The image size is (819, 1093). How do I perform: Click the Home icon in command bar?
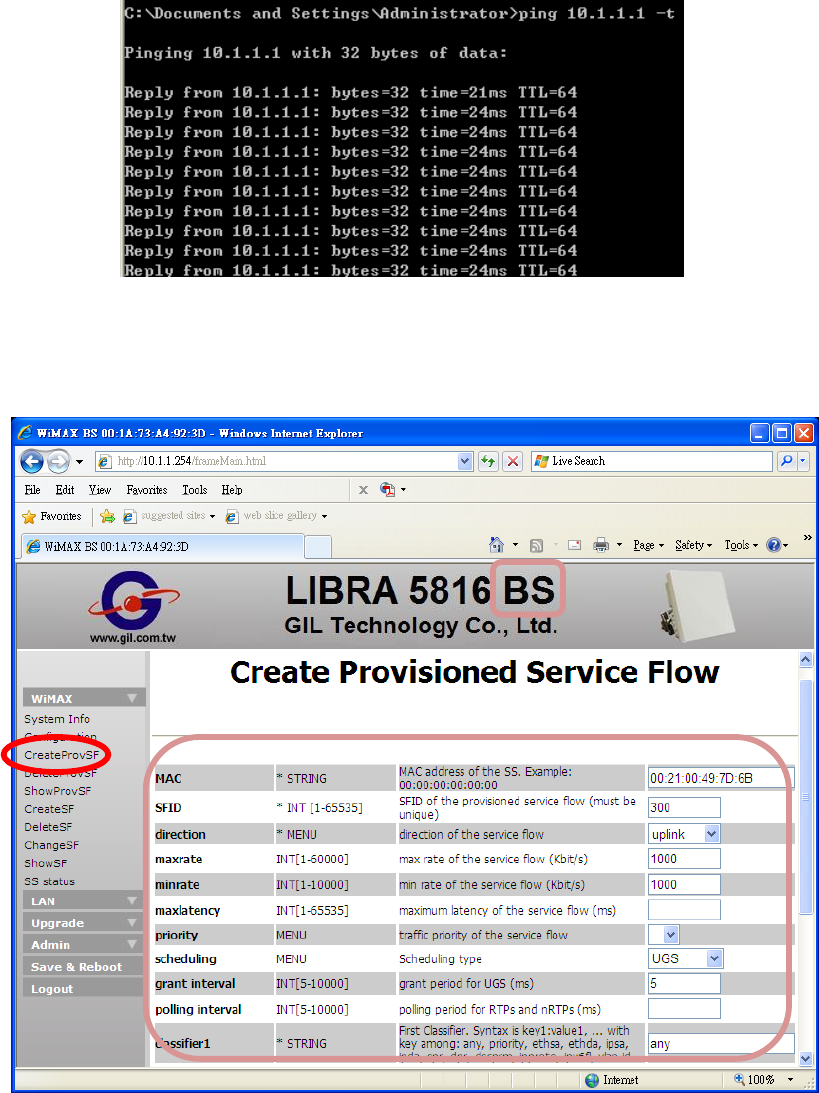pos(496,545)
